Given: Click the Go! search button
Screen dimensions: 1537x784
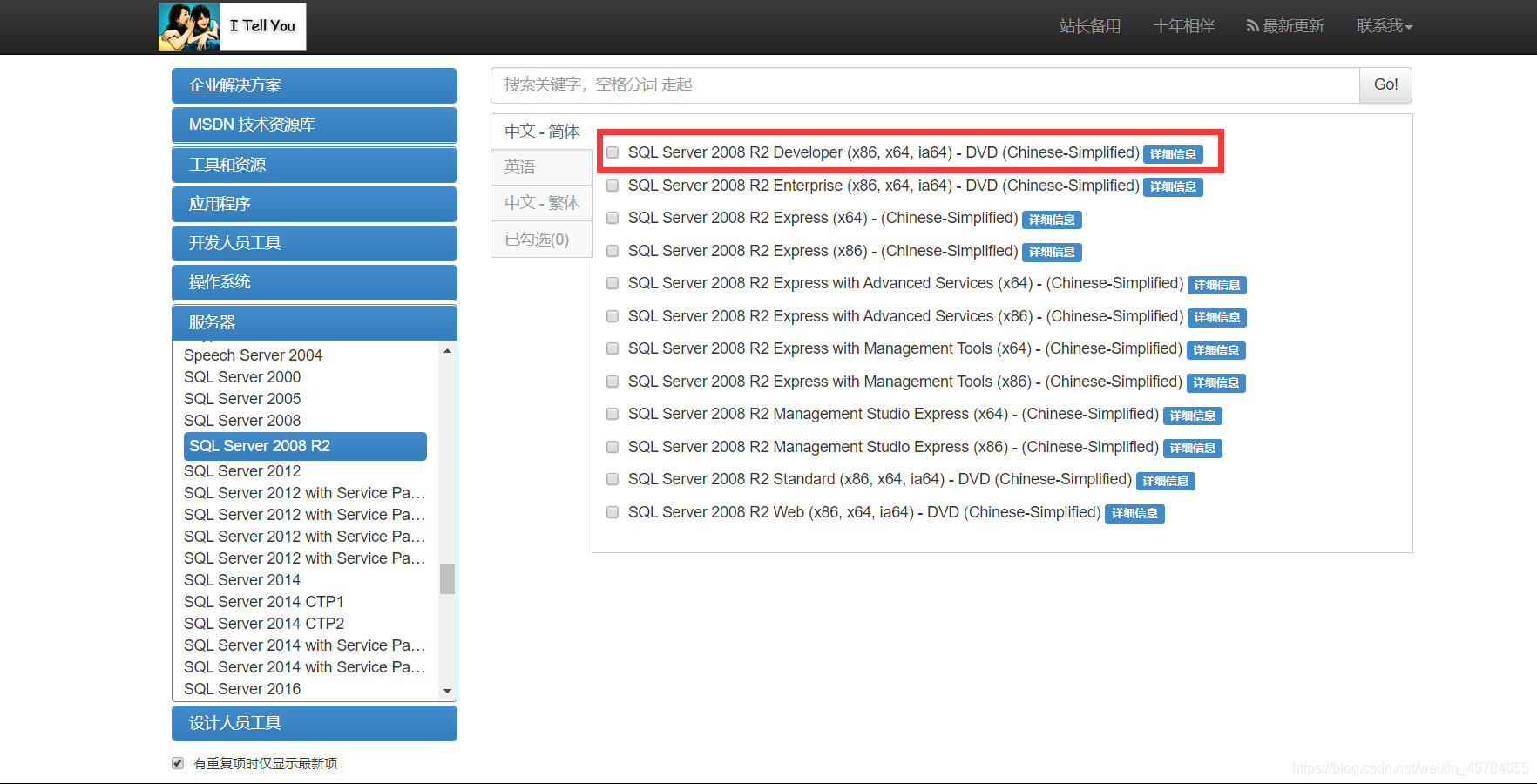Looking at the screenshot, I should click(1385, 84).
